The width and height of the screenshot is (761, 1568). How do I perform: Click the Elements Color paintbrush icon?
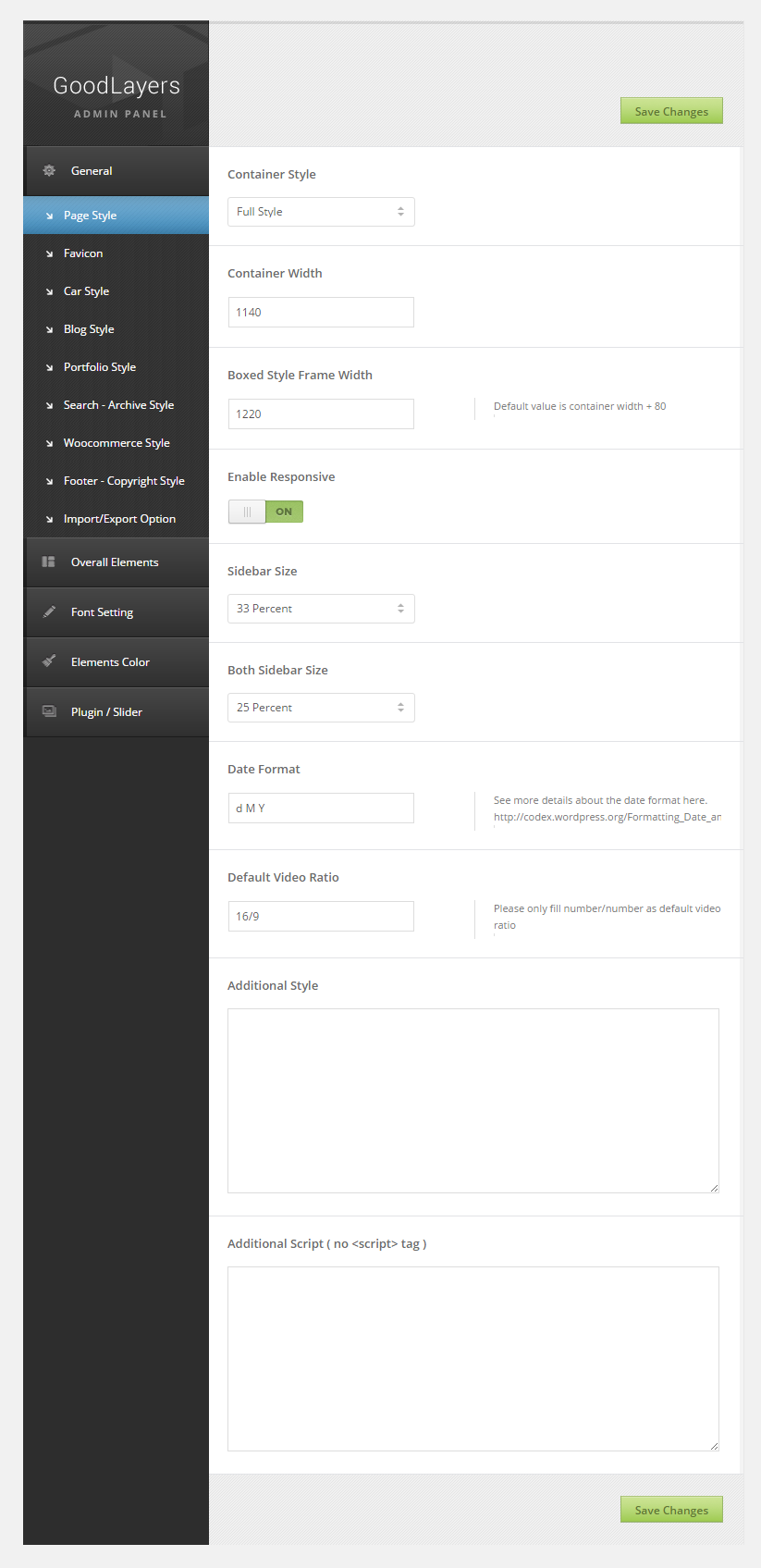coord(49,661)
